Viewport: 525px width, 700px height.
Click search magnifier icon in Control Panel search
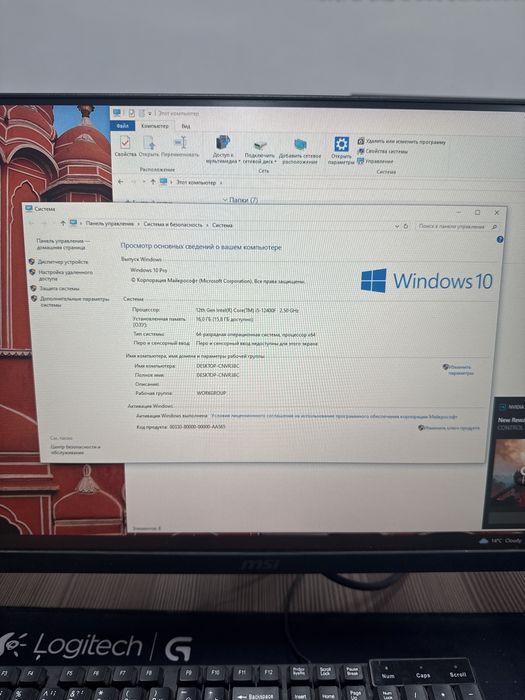click(x=494, y=227)
